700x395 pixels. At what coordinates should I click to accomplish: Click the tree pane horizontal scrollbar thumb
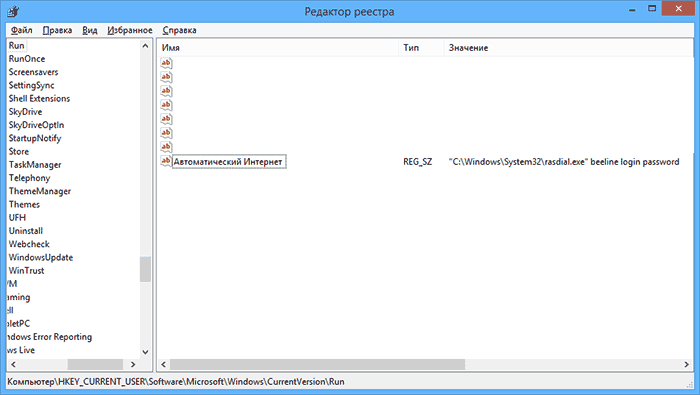pos(95,364)
